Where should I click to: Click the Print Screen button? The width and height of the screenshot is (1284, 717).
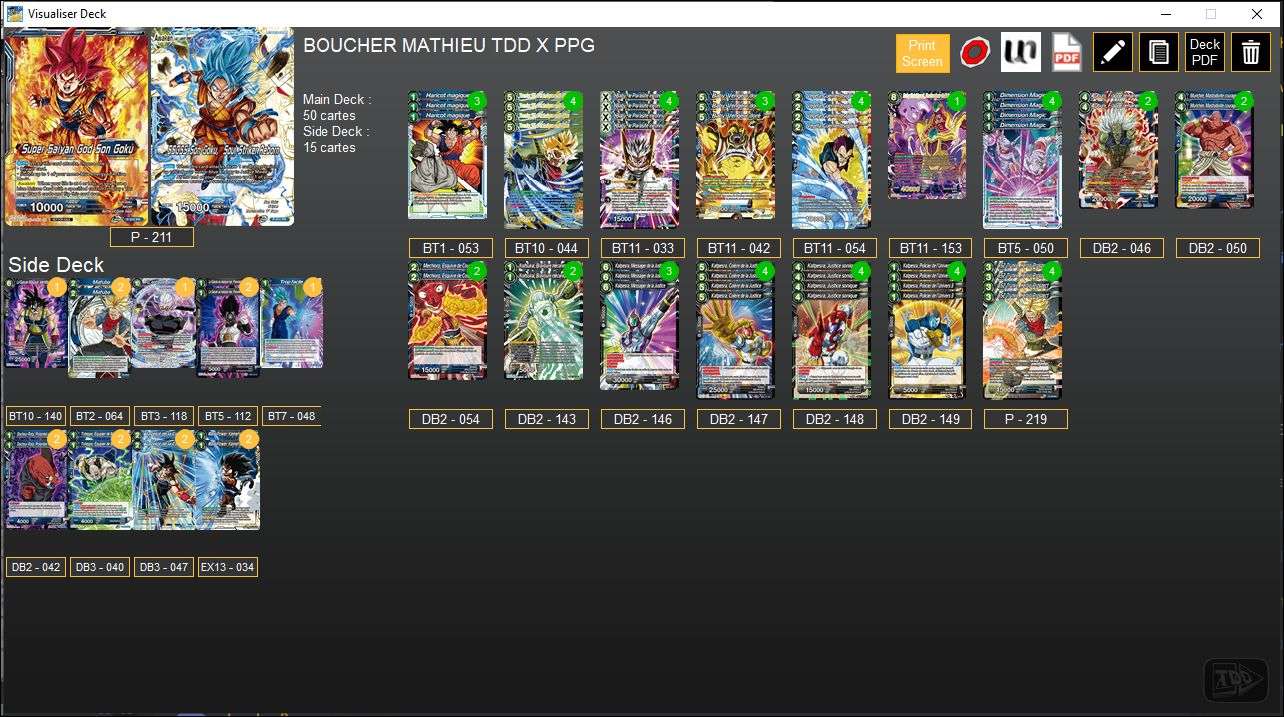pyautogui.click(x=922, y=52)
